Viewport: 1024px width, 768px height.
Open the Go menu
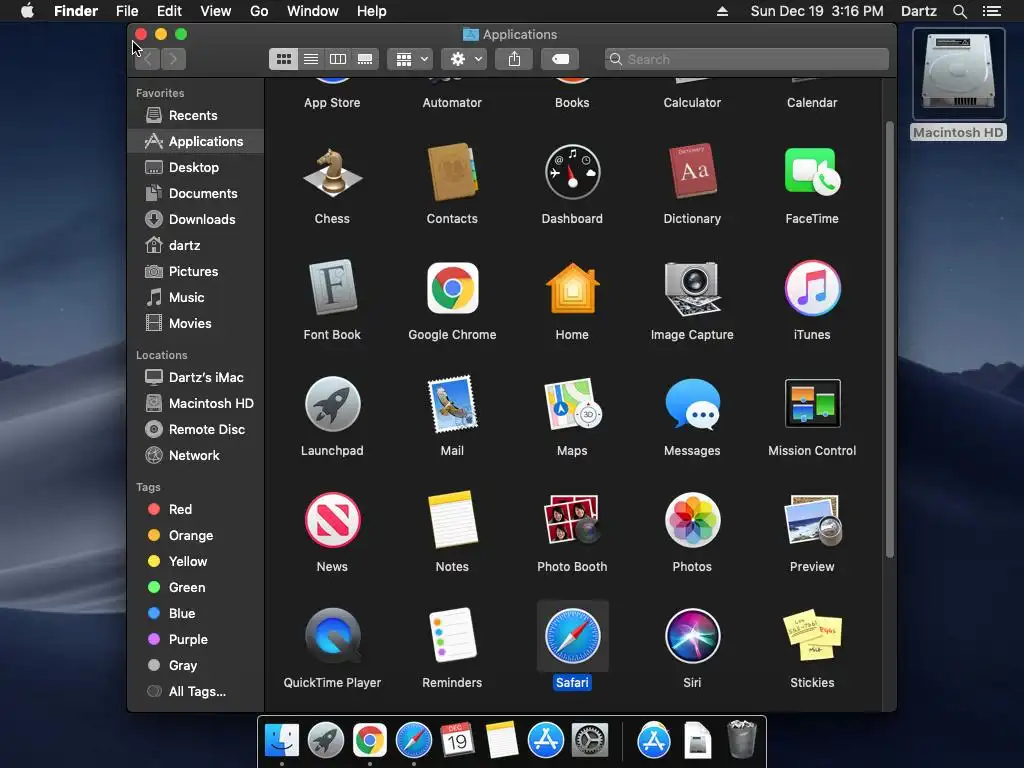click(259, 11)
